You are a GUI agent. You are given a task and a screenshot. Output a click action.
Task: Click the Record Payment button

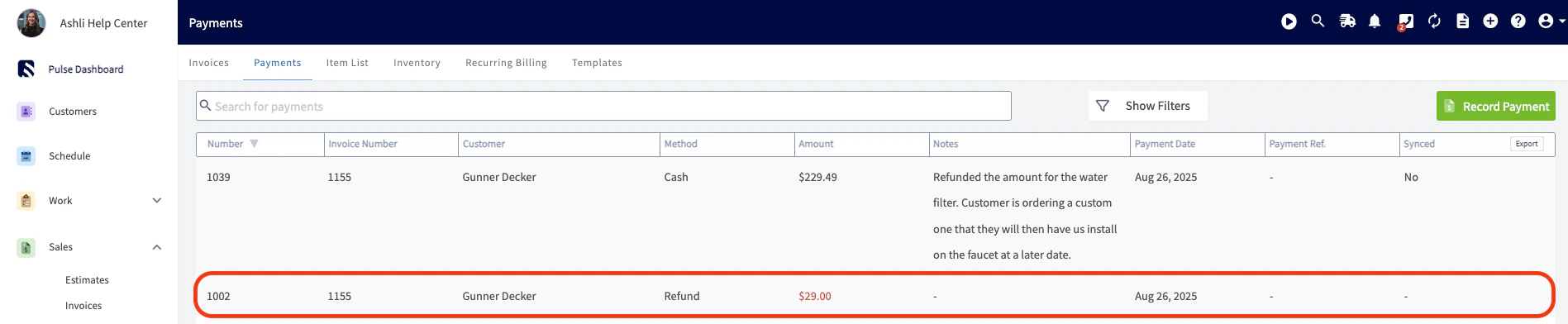(x=1495, y=106)
